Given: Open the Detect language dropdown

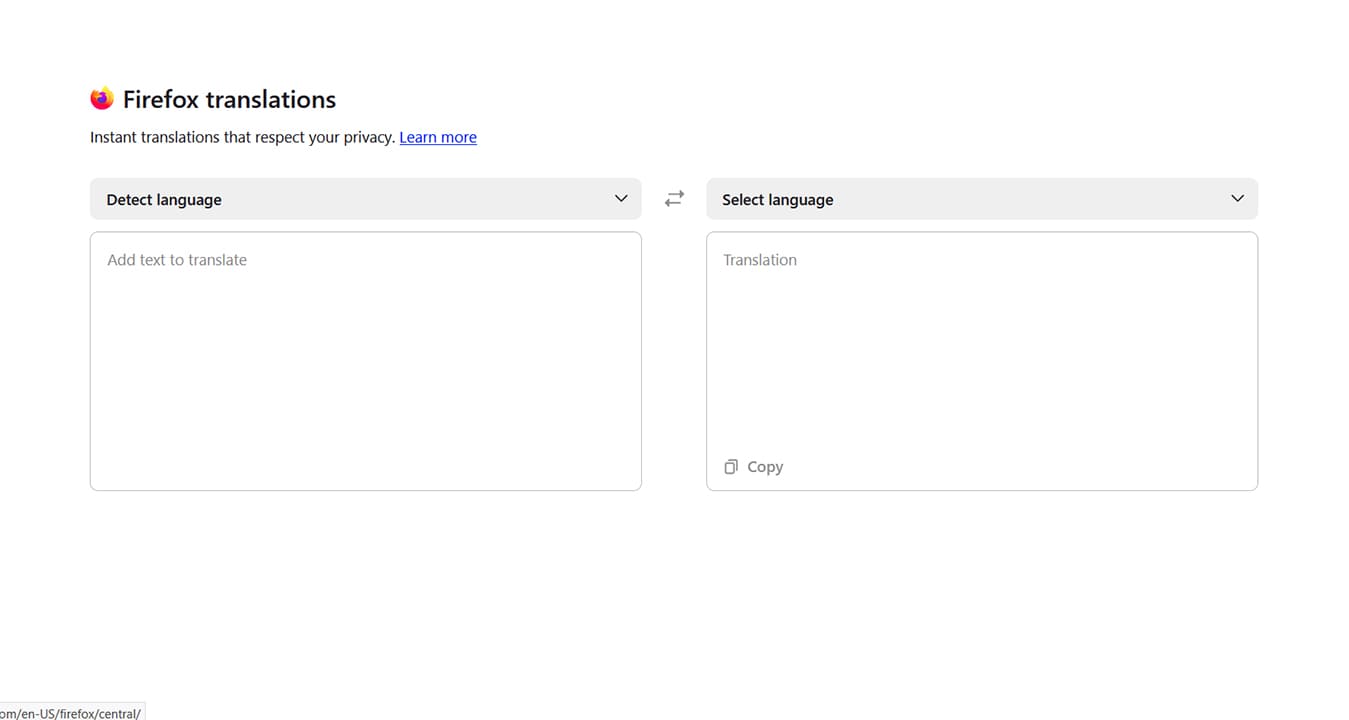Looking at the screenshot, I should point(366,199).
